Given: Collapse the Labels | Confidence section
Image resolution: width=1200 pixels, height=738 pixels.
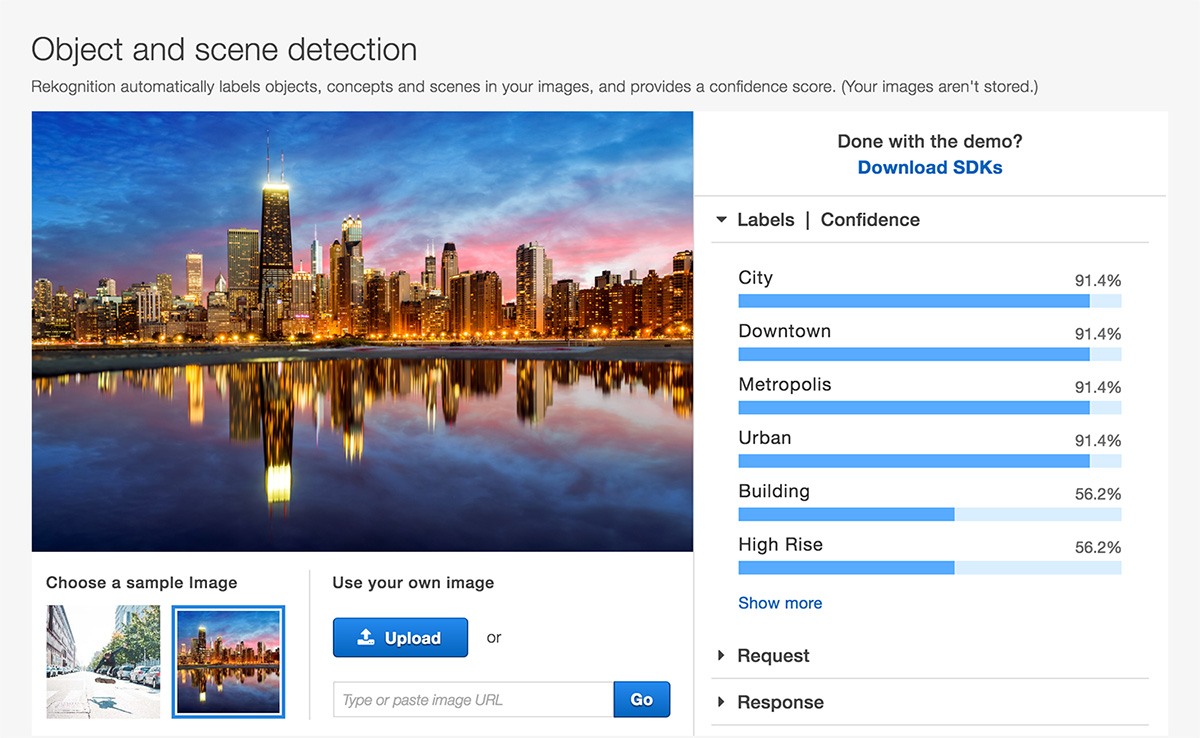Looking at the screenshot, I should [x=722, y=220].
